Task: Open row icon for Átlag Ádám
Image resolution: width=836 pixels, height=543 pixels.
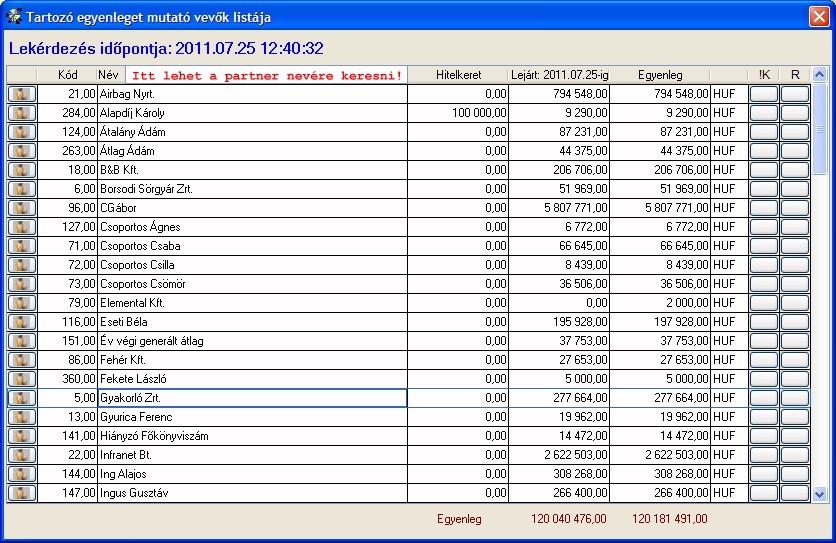Action: click(x=22, y=151)
